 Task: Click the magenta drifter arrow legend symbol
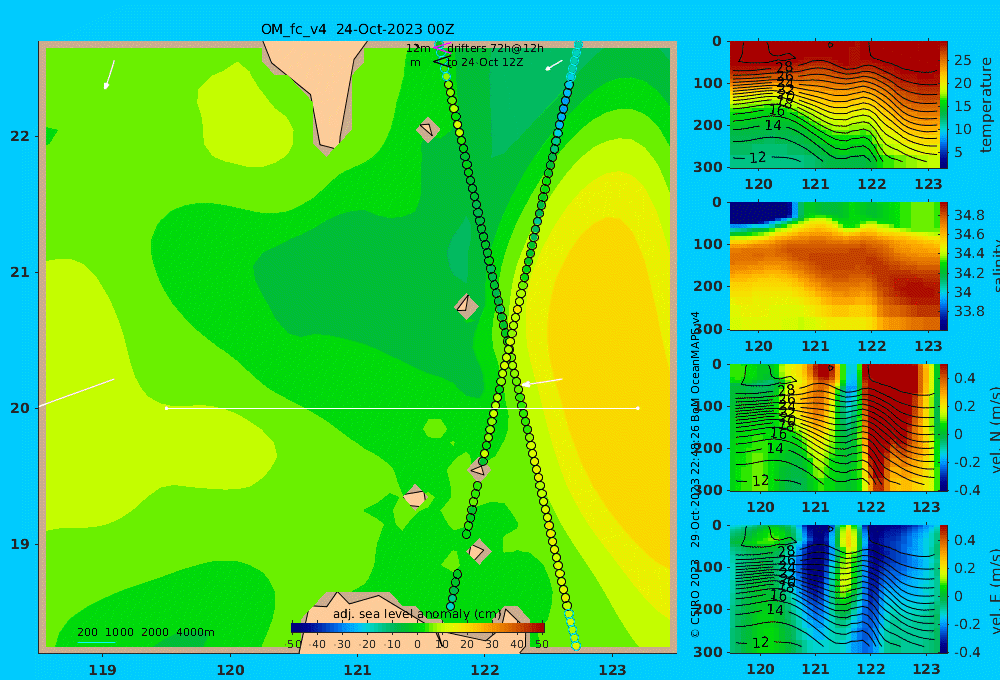(x=441, y=48)
